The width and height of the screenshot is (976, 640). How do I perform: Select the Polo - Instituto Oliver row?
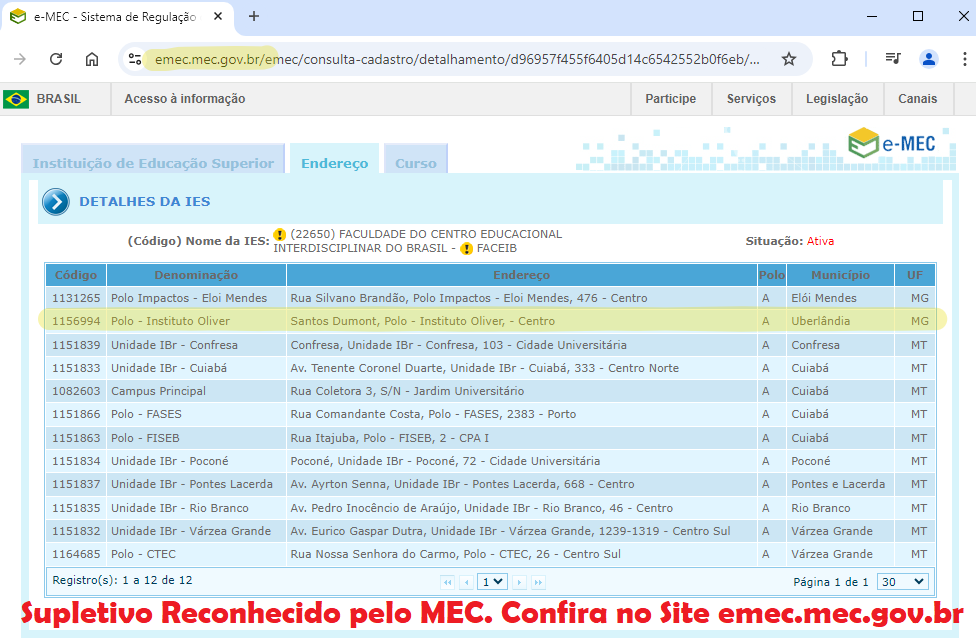tap(170, 321)
